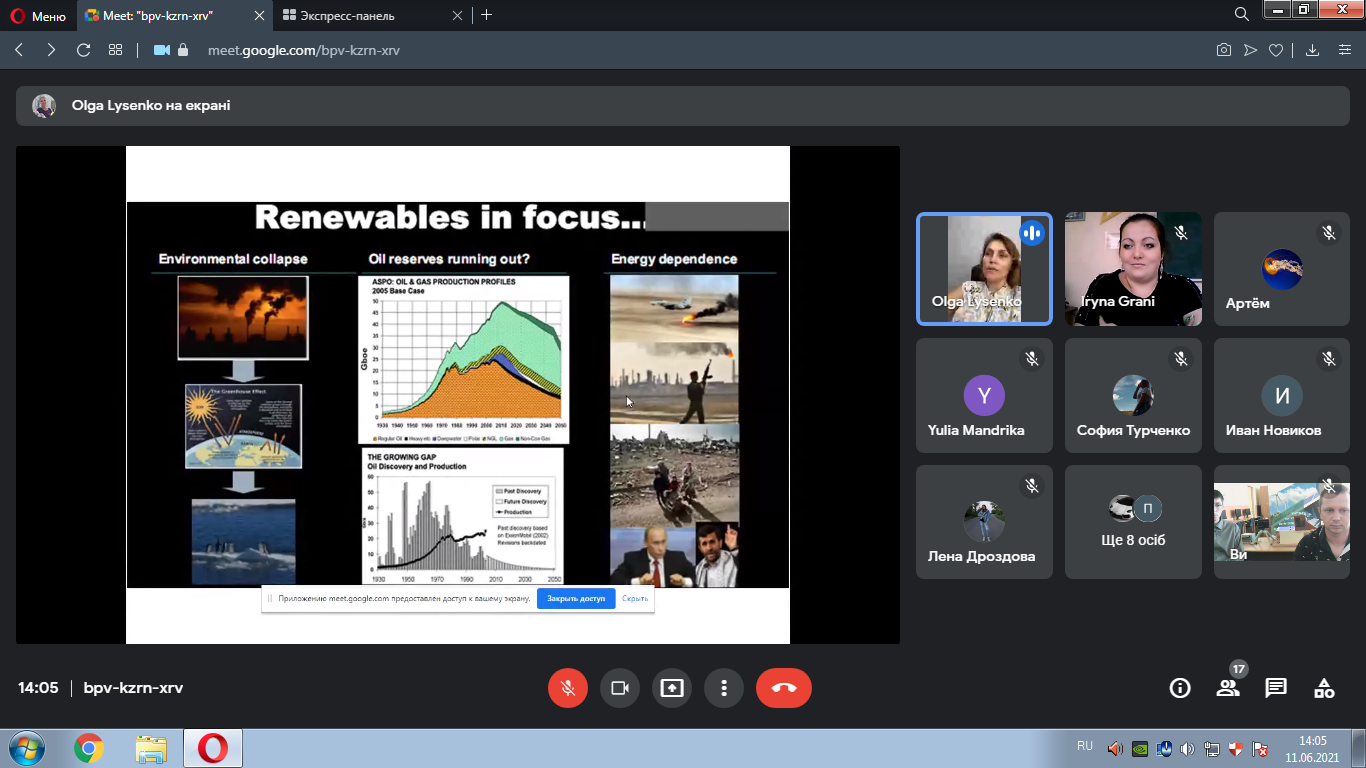The height and width of the screenshot is (768, 1366).
Task: Select Olga Lysenko's video tile
Action: click(984, 268)
